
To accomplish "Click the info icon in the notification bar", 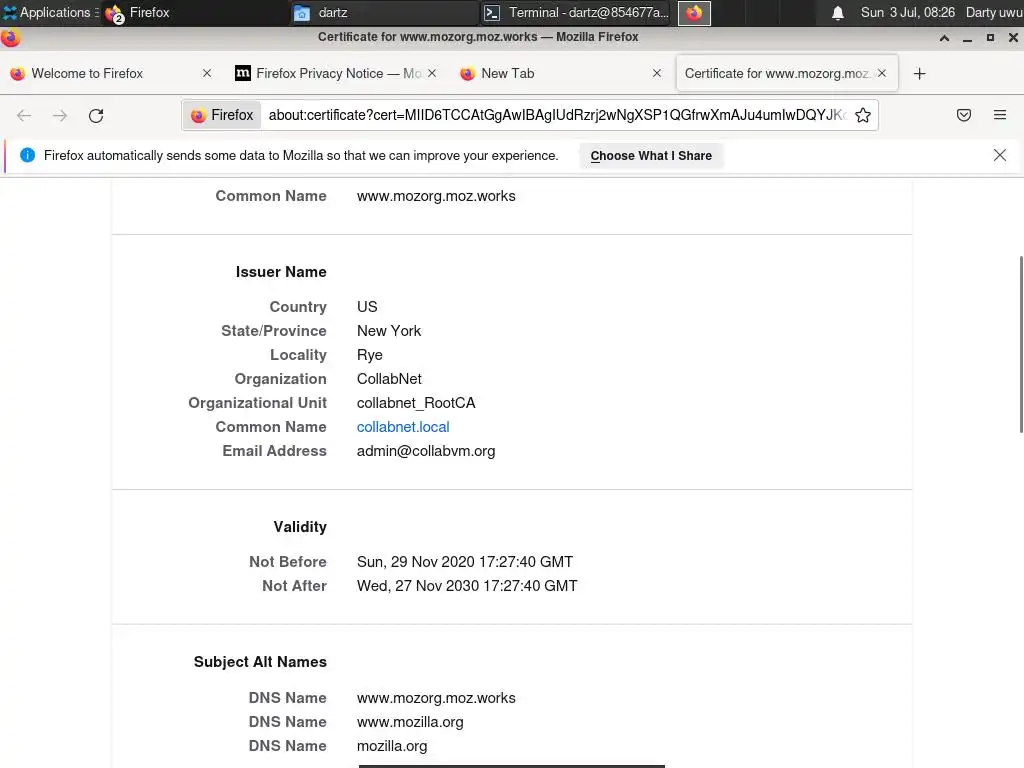I will (x=27, y=155).
